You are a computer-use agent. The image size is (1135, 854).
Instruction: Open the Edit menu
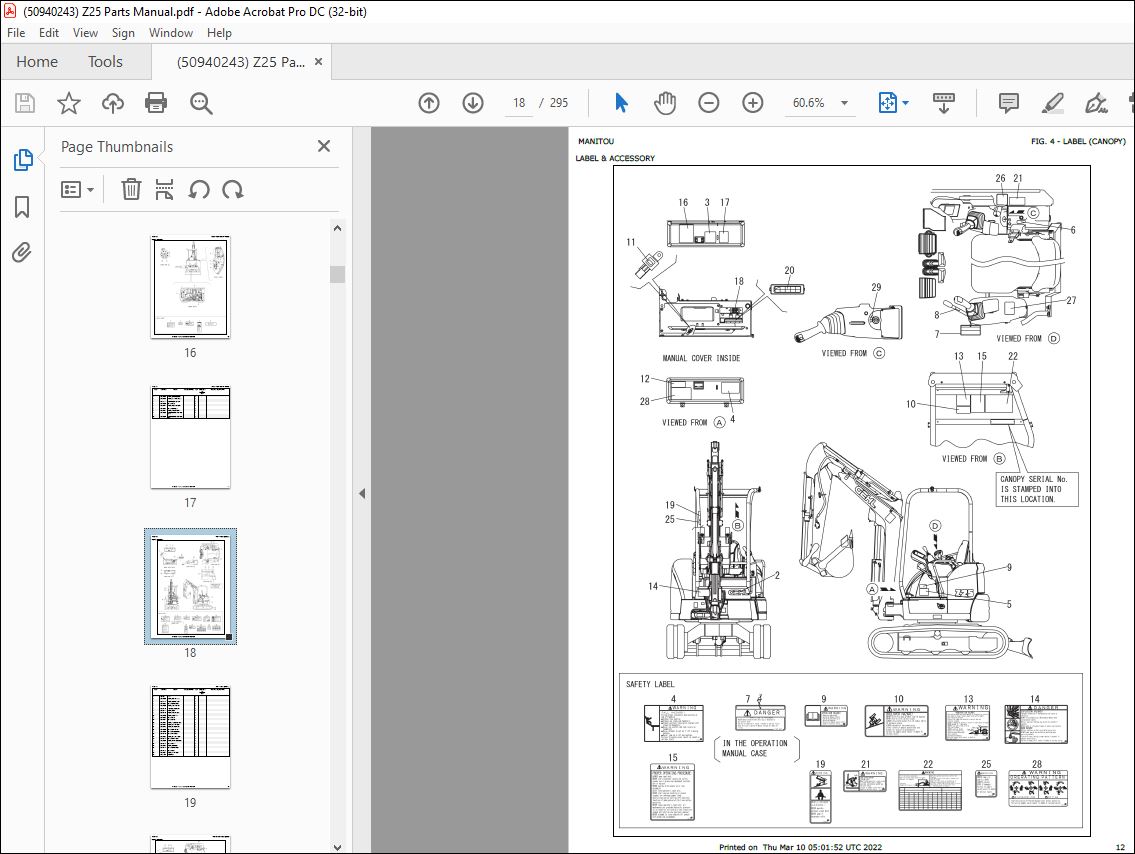click(48, 33)
